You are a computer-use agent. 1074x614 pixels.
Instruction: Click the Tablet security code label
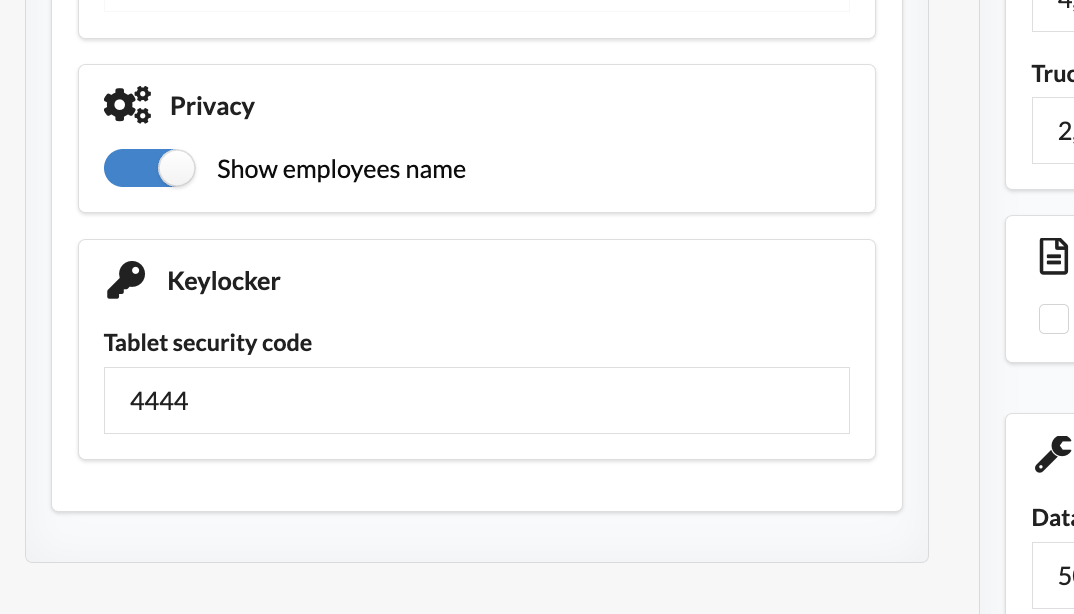point(208,343)
